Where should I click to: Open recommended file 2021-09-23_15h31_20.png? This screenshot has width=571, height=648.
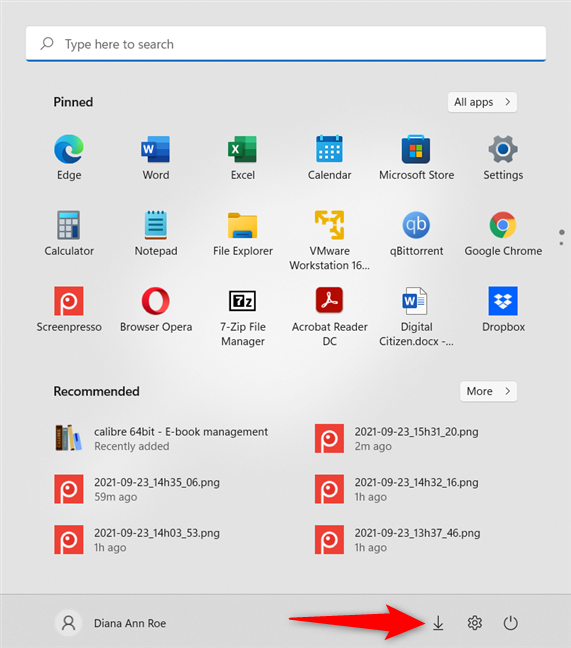(397, 438)
